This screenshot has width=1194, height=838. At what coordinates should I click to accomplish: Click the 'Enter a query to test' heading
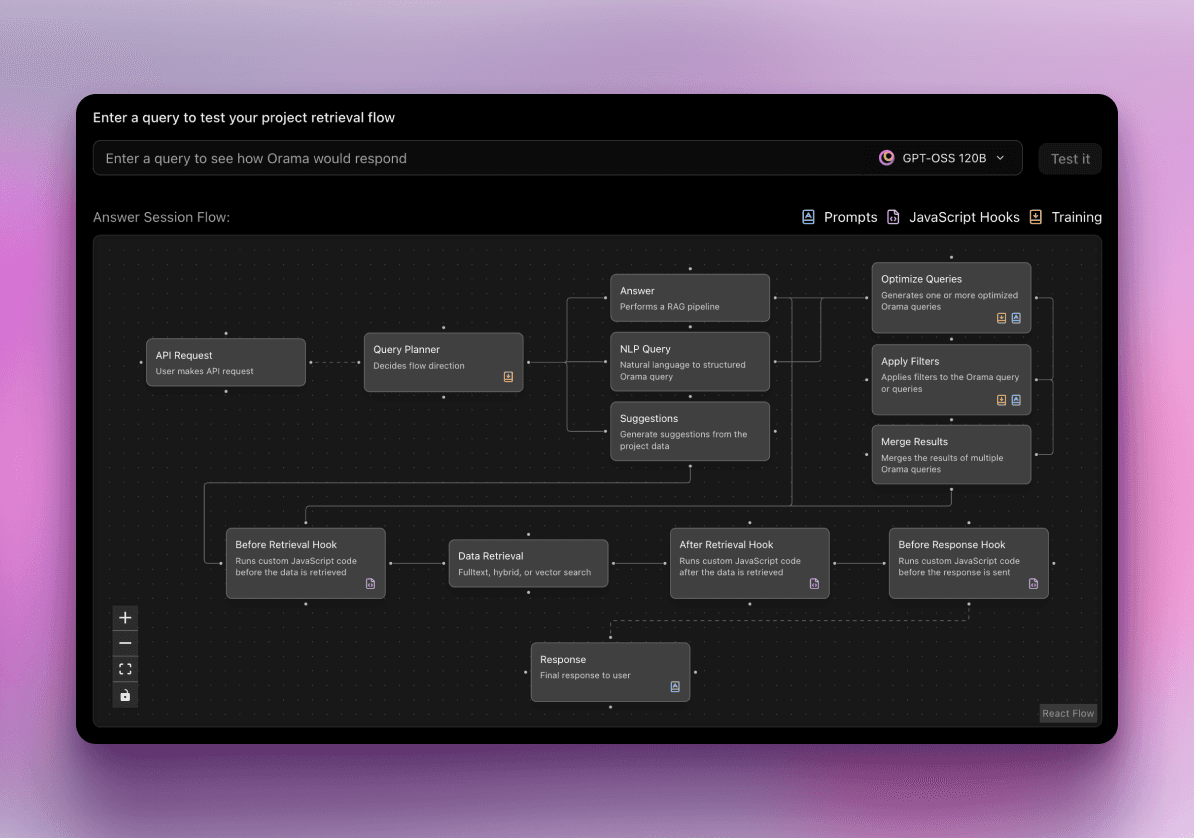point(244,117)
